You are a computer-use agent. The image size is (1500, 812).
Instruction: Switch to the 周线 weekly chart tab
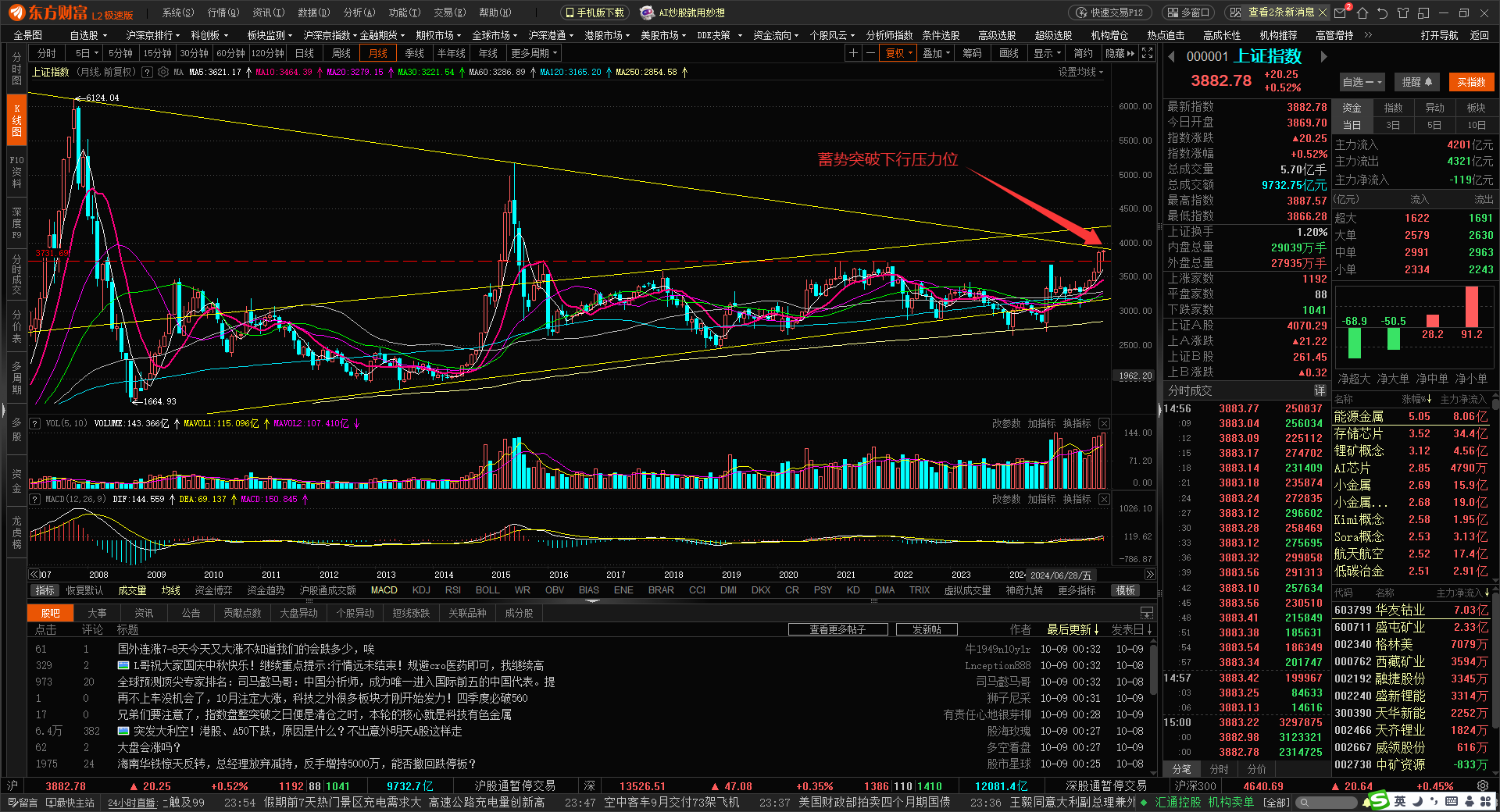click(341, 53)
